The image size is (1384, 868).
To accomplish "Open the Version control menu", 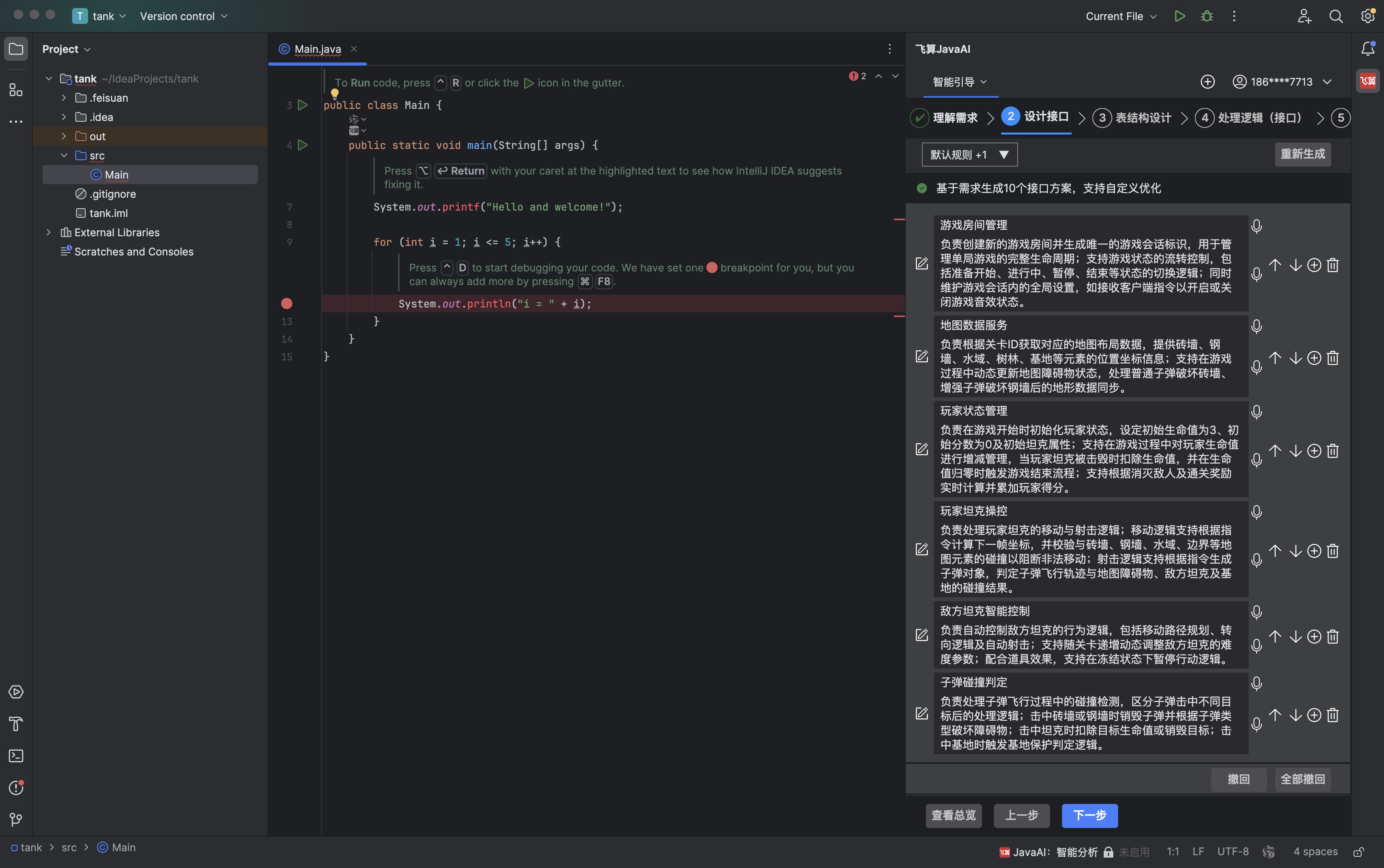I will (x=184, y=16).
